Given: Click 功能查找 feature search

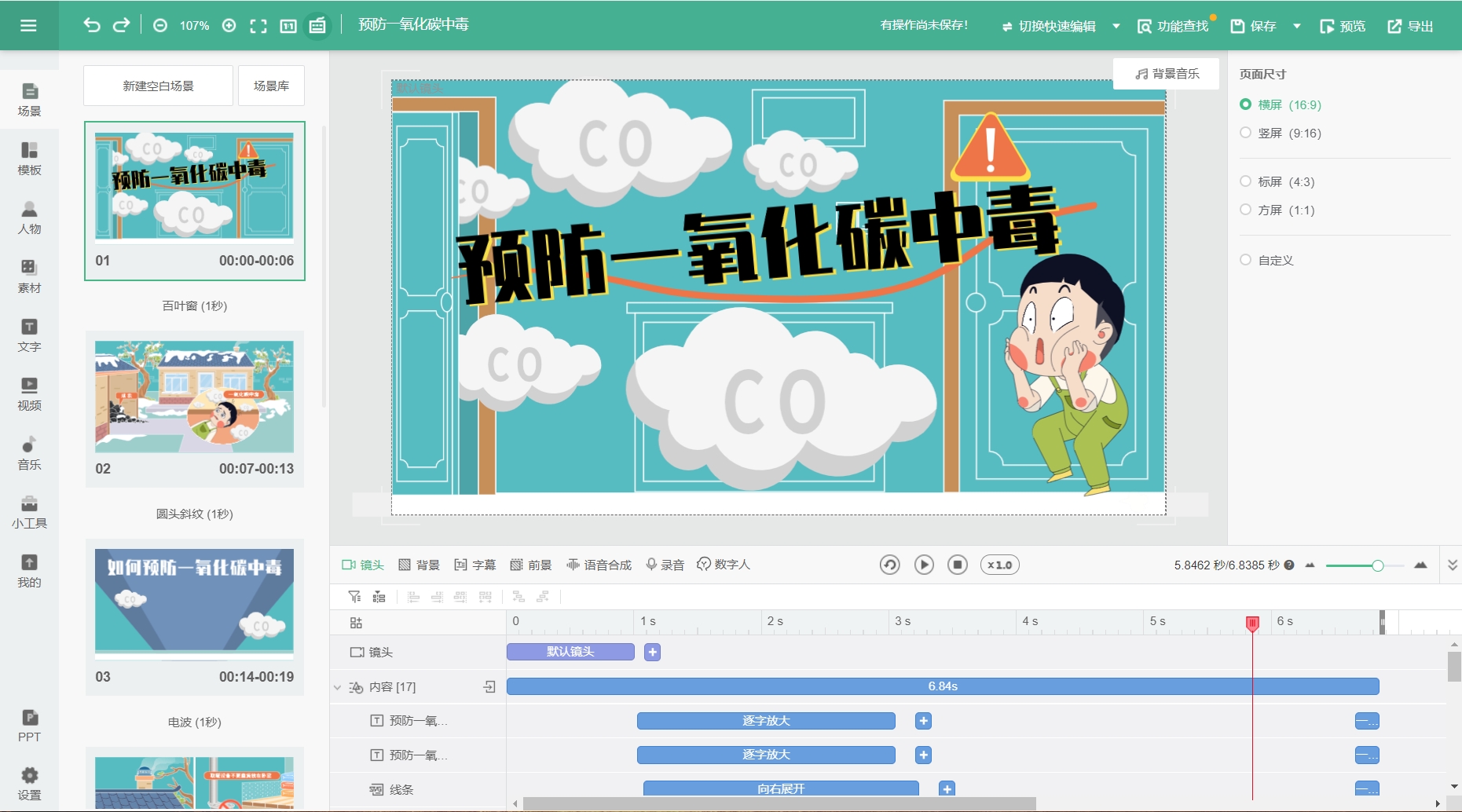Looking at the screenshot, I should (x=1174, y=26).
